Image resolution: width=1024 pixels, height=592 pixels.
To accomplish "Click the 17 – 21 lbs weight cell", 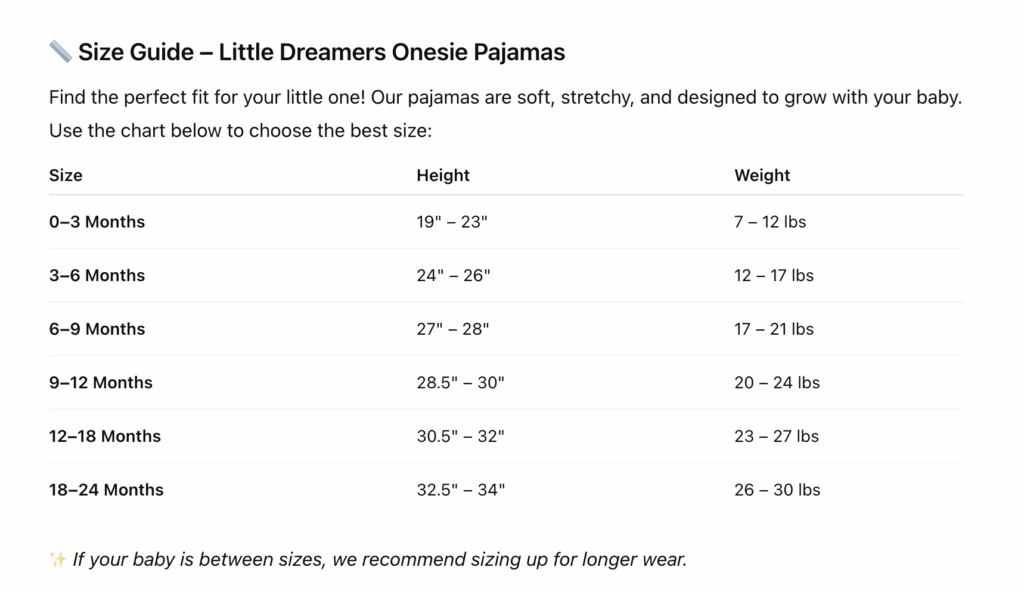I will 774,329.
